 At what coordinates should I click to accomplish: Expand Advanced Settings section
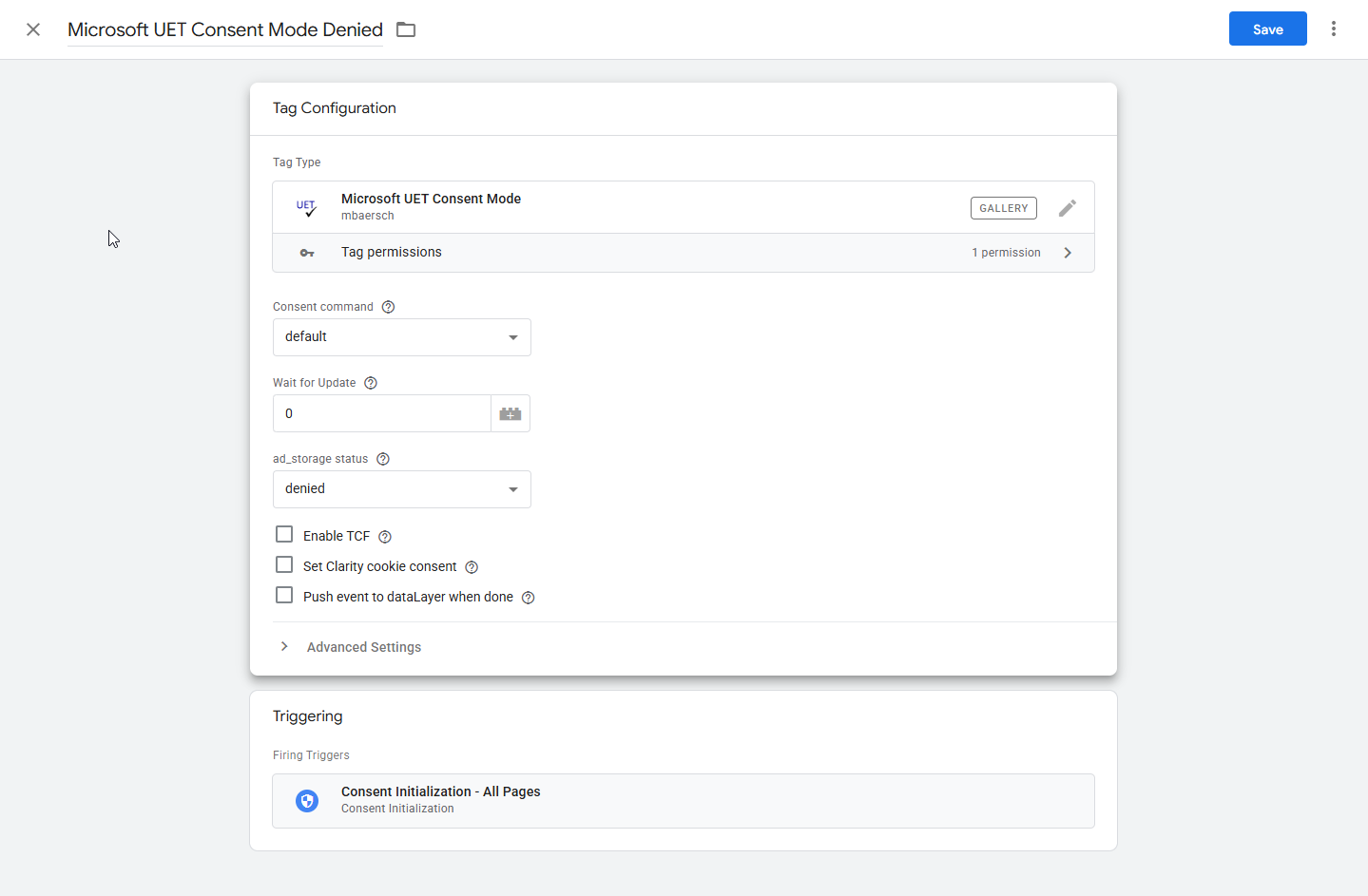tap(364, 647)
